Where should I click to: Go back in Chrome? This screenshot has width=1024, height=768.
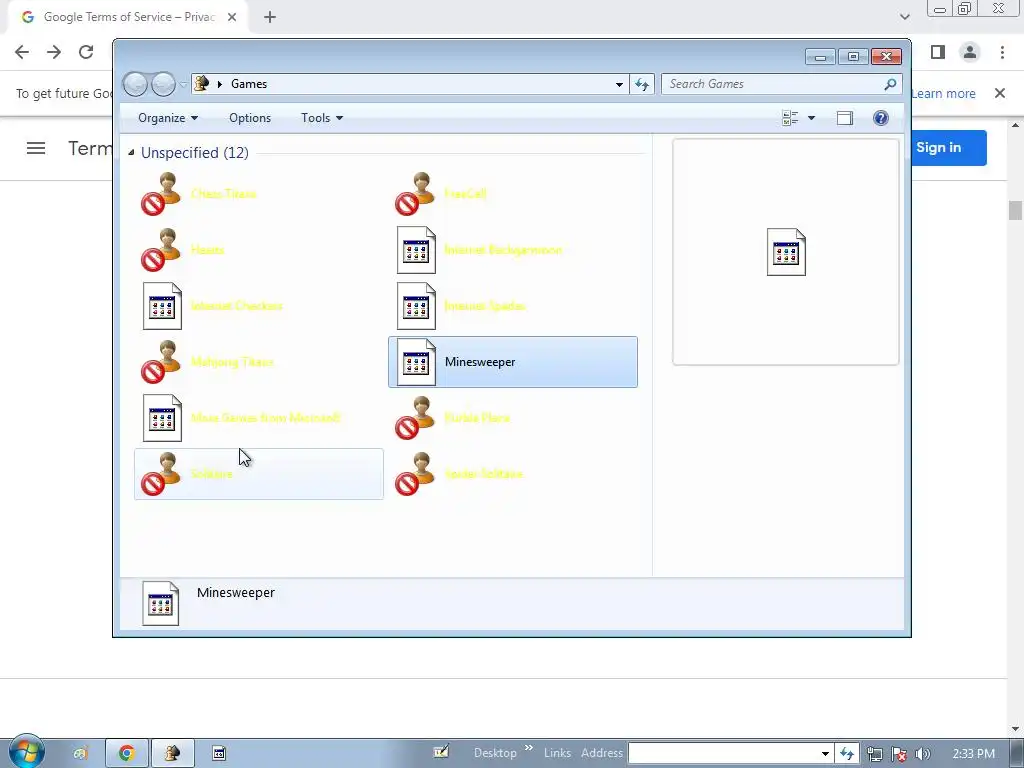[22, 52]
